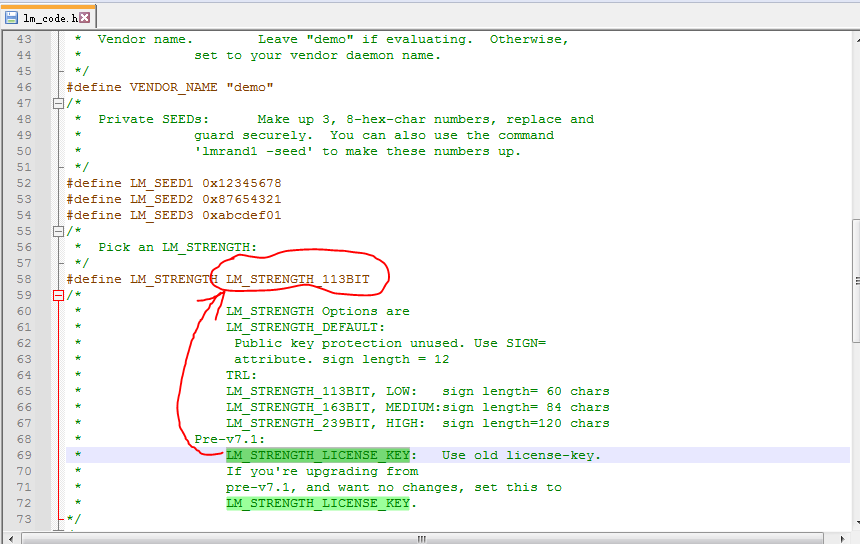The image size is (860, 544).
Task: Click the value 0xabcdef01 for LM_SEED3
Action: click(x=242, y=215)
